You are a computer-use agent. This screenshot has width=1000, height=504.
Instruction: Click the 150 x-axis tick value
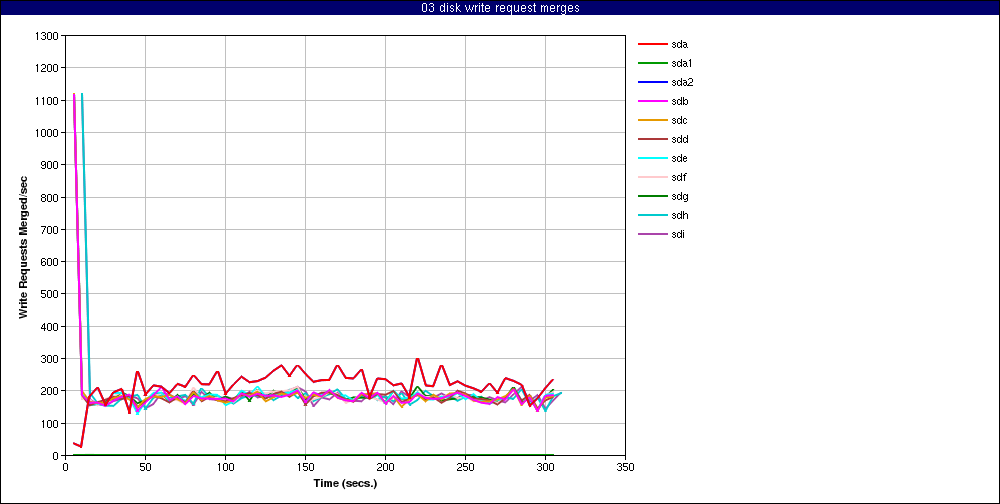[305, 468]
